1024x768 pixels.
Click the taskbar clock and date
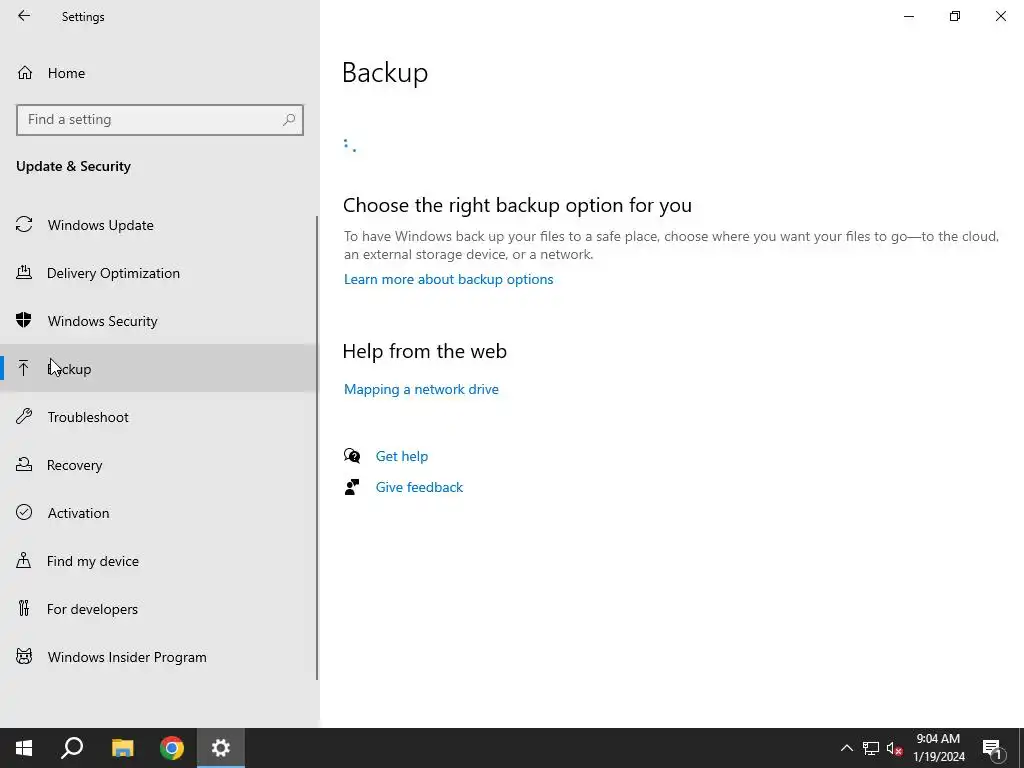(938, 748)
